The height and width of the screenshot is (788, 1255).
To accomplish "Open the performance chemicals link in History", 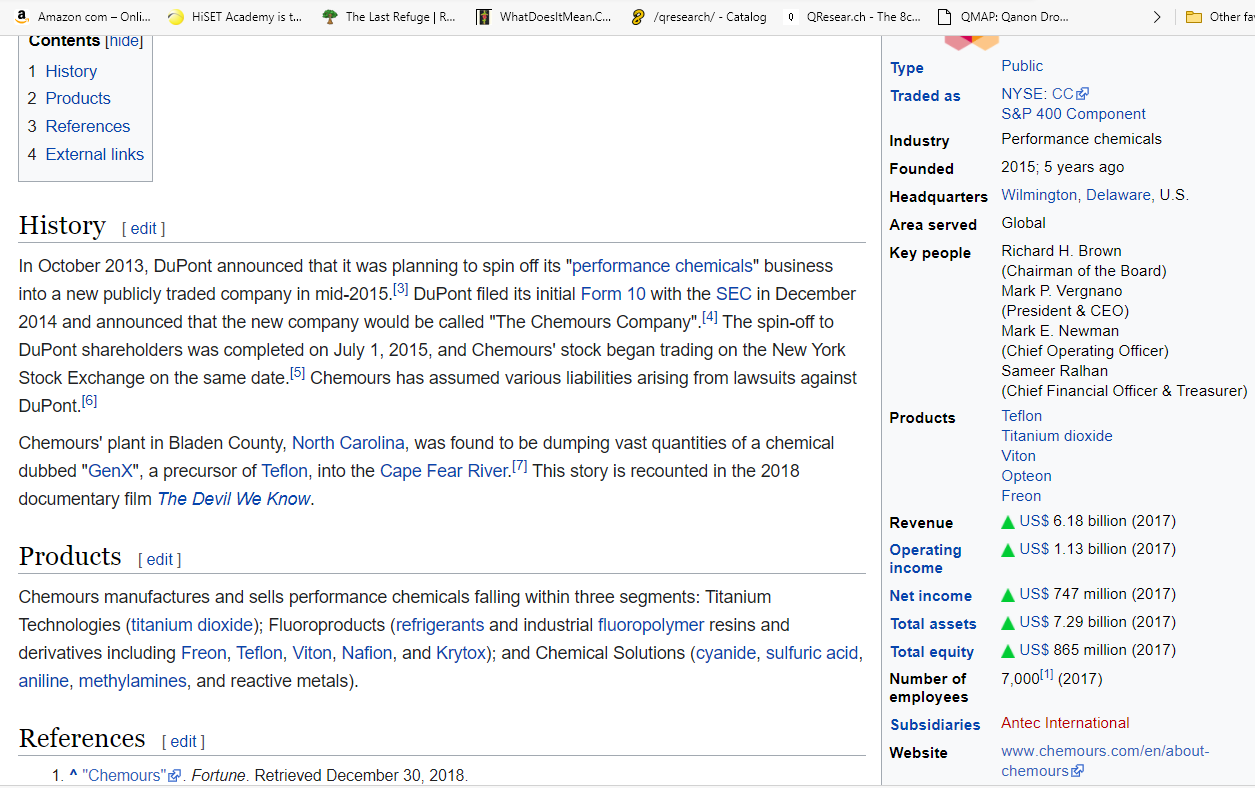I will (x=662, y=266).
